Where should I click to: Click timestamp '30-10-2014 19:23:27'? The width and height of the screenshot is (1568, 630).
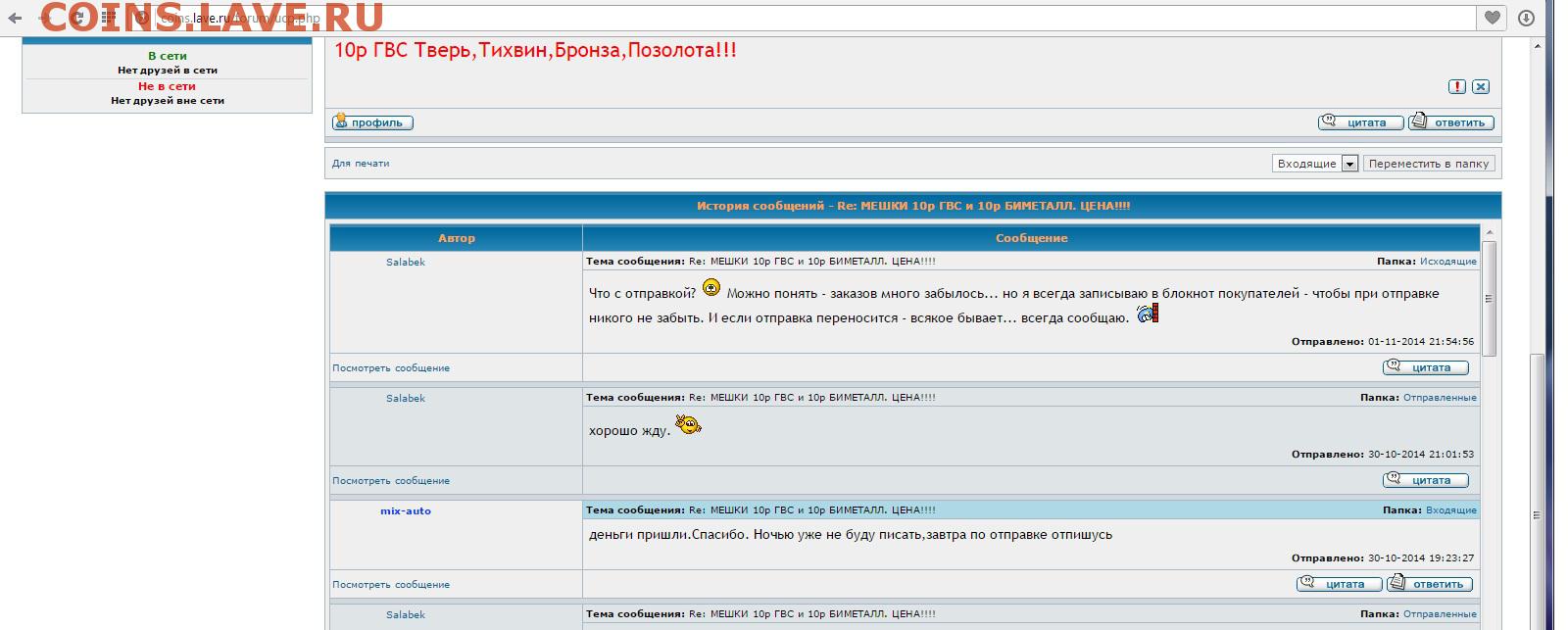(1421, 558)
